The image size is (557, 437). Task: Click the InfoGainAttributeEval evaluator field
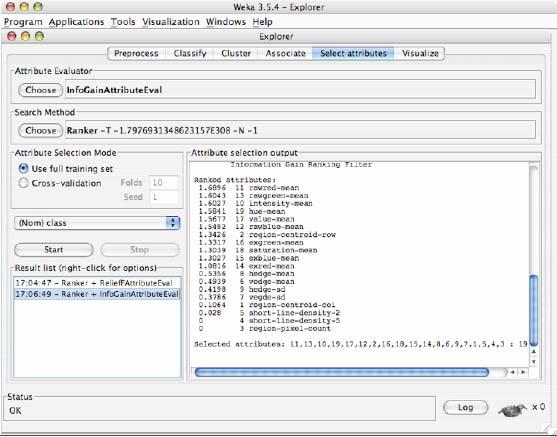click(x=300, y=90)
